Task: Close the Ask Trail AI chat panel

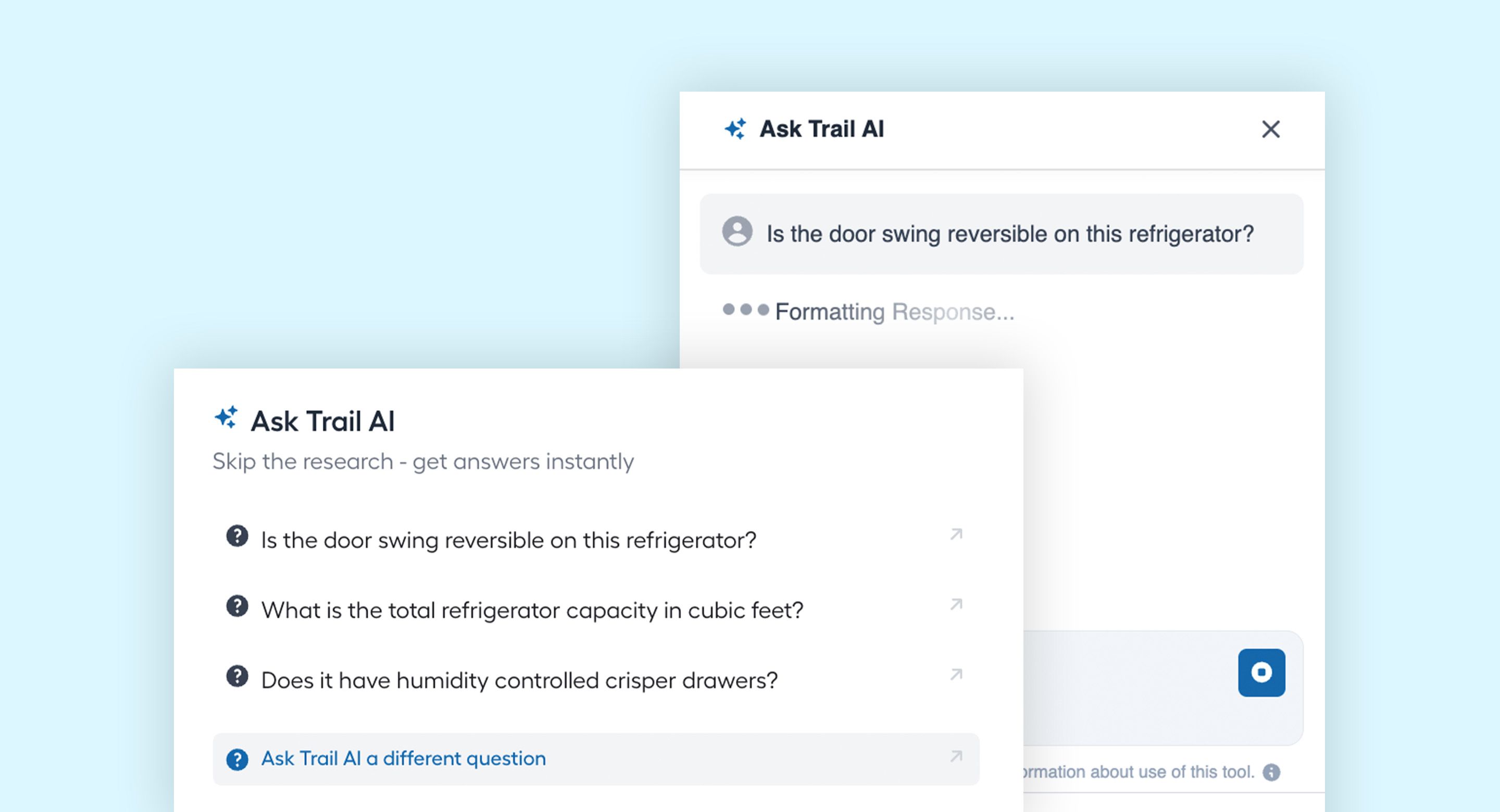Action: [x=1271, y=129]
